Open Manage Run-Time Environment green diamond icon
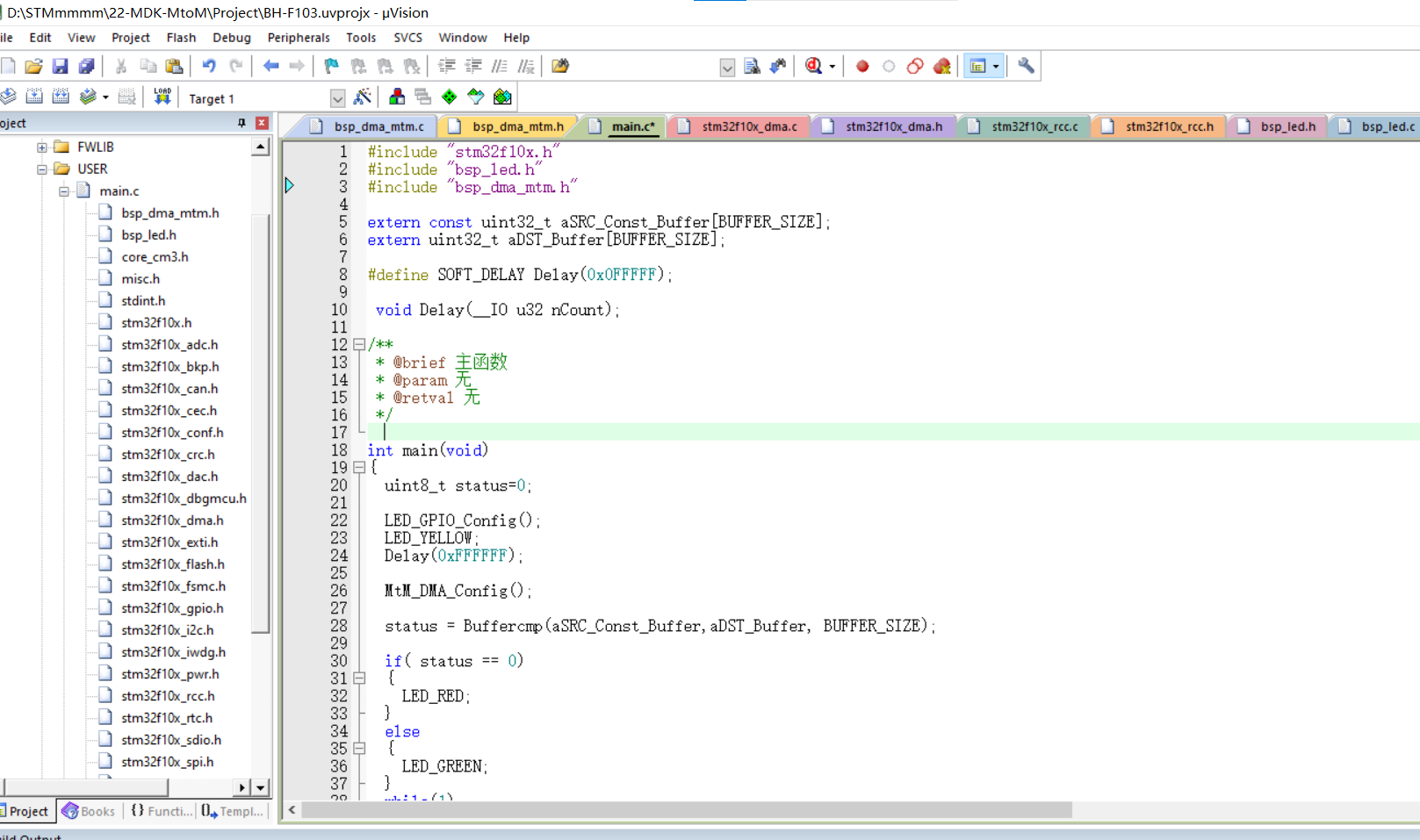Image resolution: width=1420 pixels, height=840 pixels. [450, 97]
